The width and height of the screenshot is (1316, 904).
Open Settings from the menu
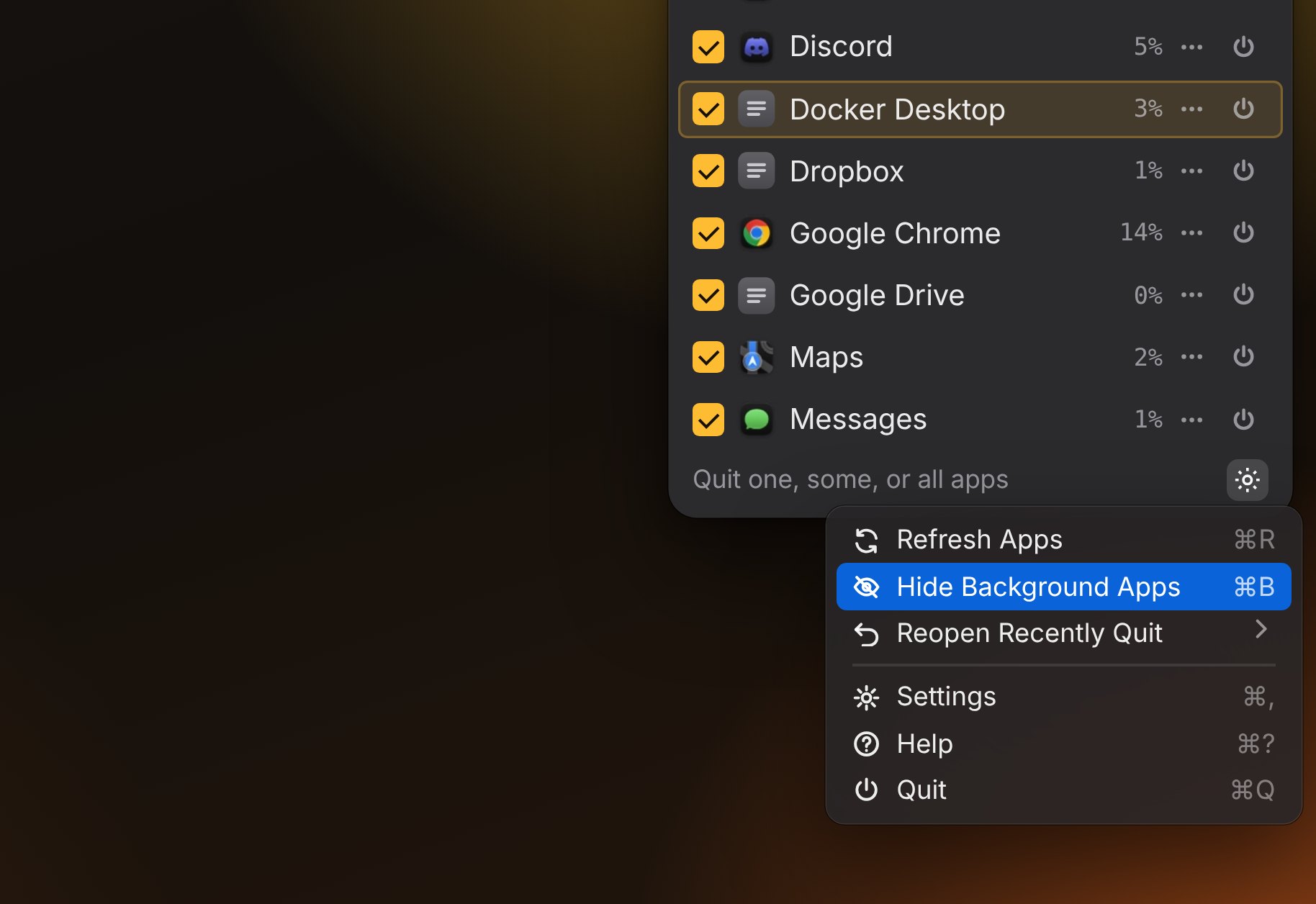click(1063, 697)
